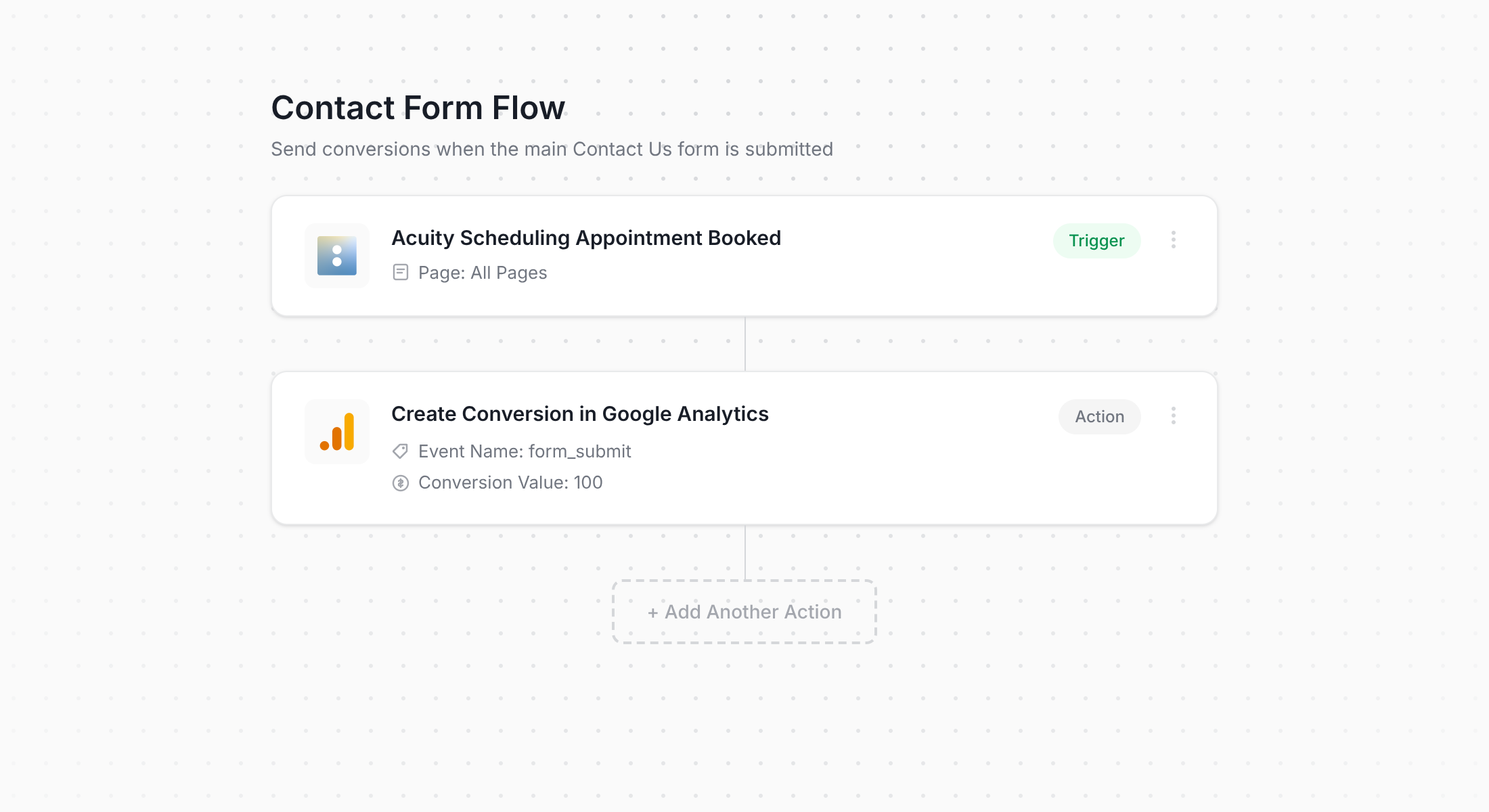
Task: Click the Acuity Scheduling Appointment Booked title
Action: (x=586, y=238)
